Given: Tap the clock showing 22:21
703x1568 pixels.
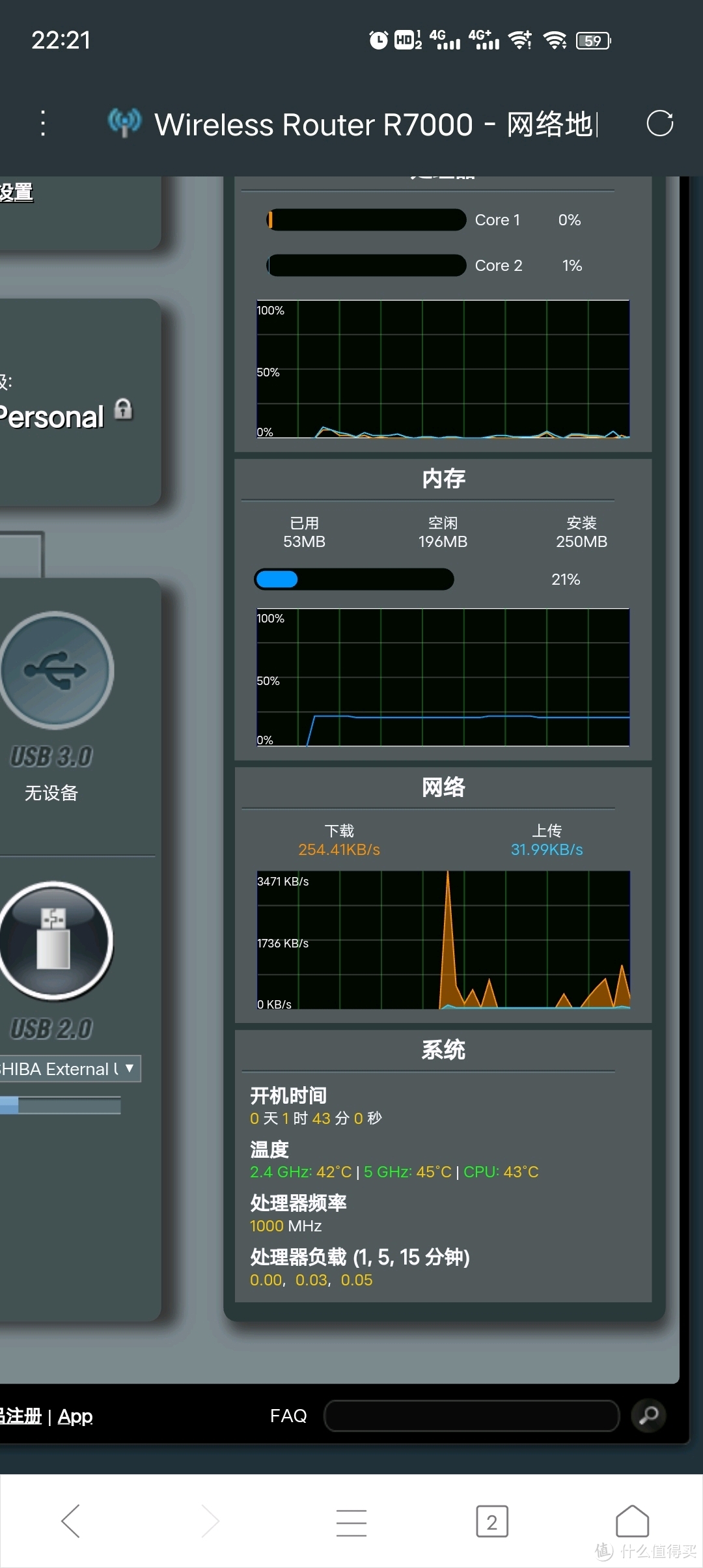Looking at the screenshot, I should (61, 40).
